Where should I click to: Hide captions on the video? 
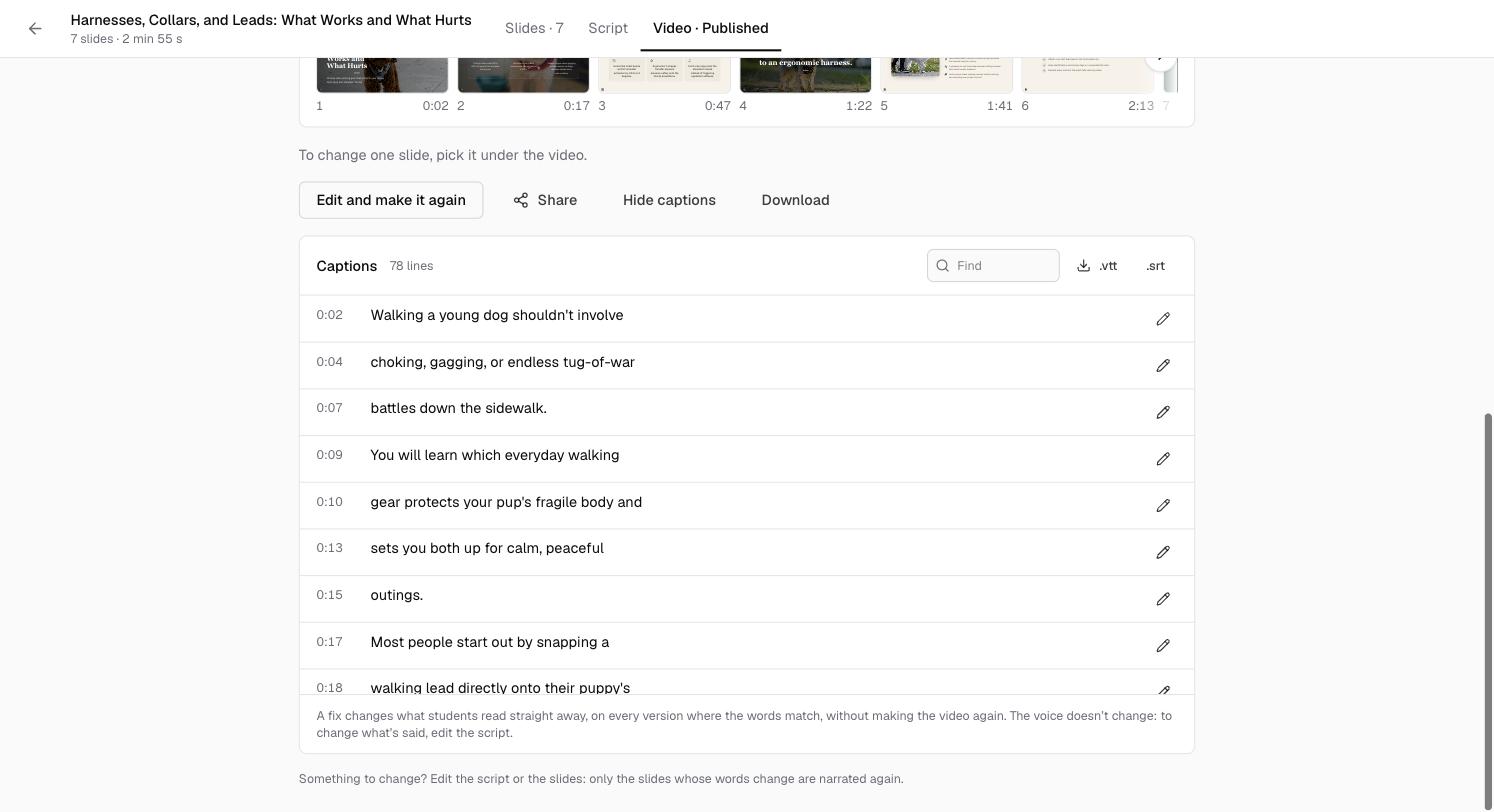(x=669, y=200)
